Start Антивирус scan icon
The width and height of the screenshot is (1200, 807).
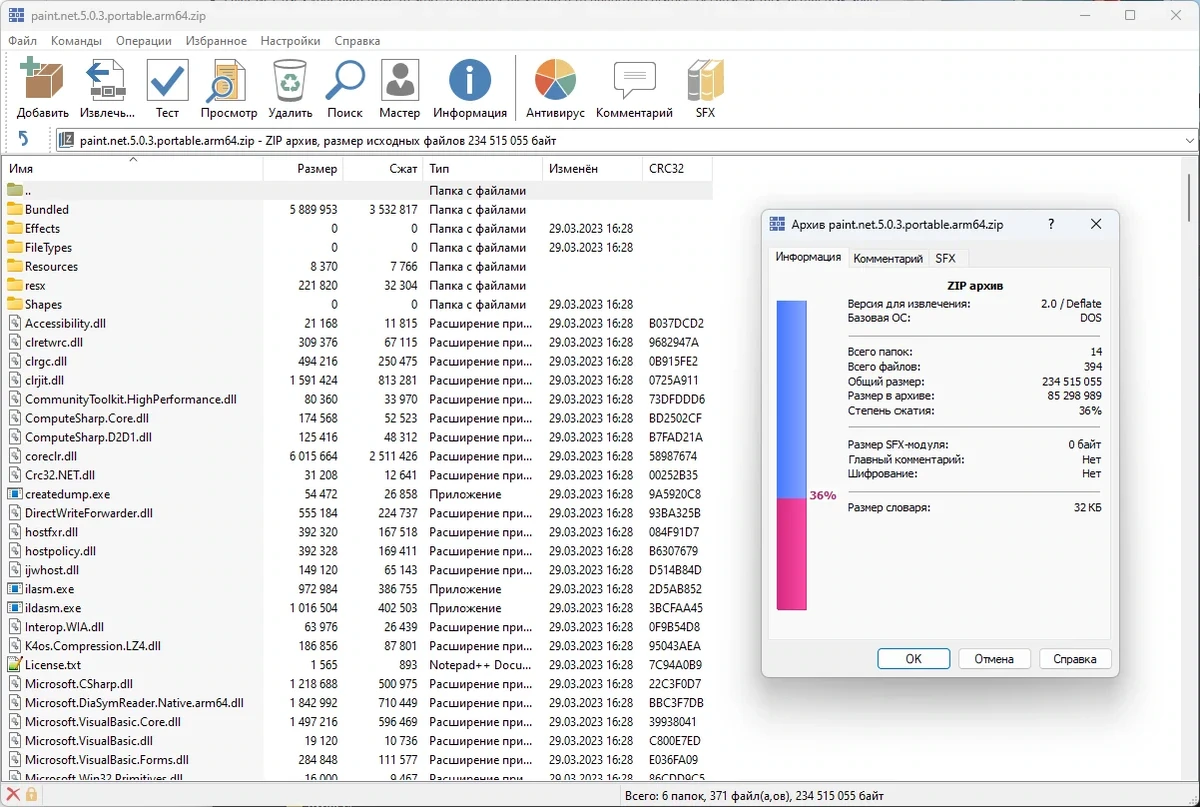tap(555, 80)
